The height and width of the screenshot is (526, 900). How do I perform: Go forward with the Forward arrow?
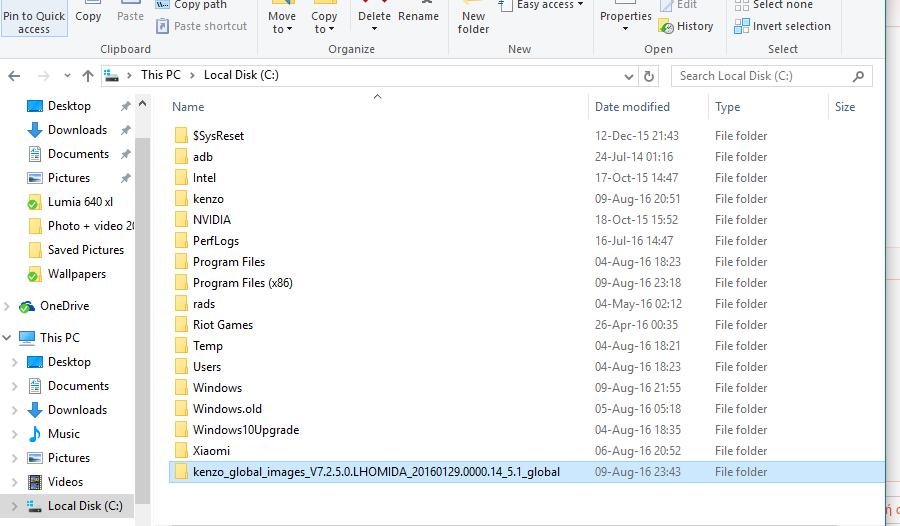click(x=43, y=76)
